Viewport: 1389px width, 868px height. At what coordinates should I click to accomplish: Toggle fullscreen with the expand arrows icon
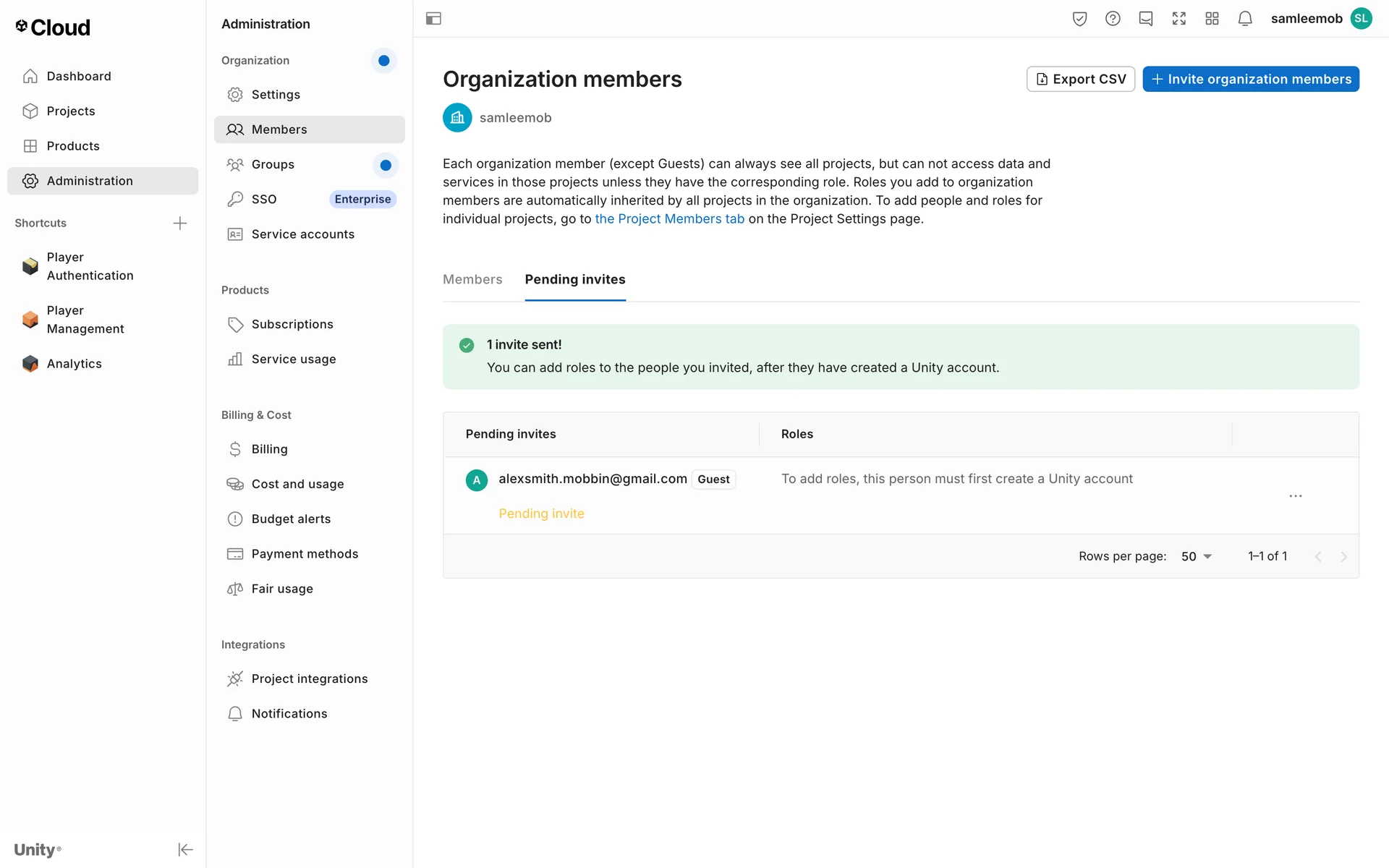1179,19
